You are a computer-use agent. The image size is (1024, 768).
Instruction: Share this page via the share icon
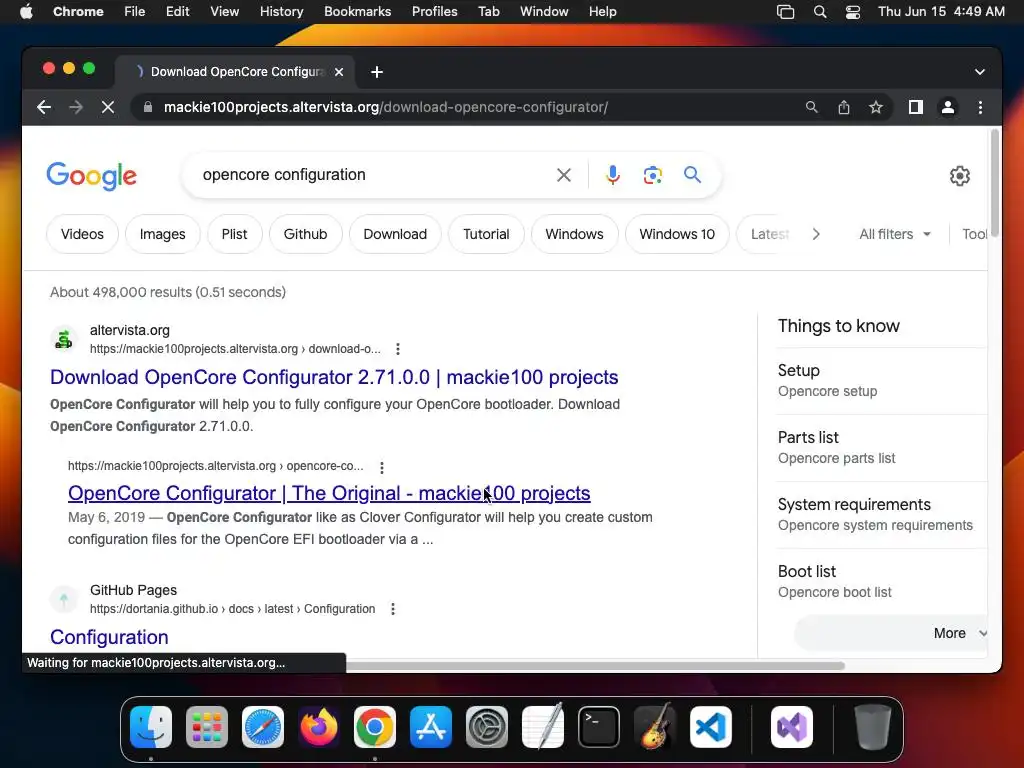click(x=844, y=107)
